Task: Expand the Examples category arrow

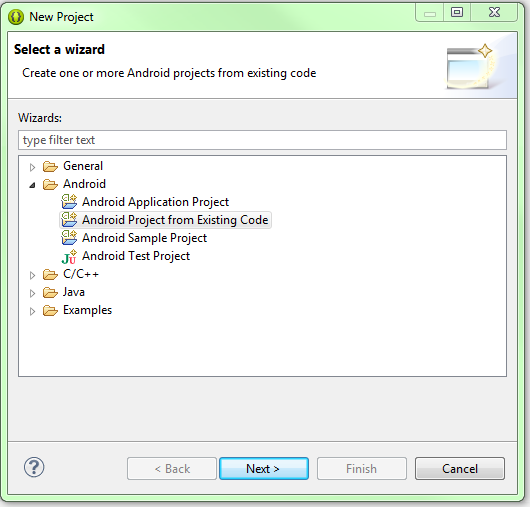Action: coord(32,311)
